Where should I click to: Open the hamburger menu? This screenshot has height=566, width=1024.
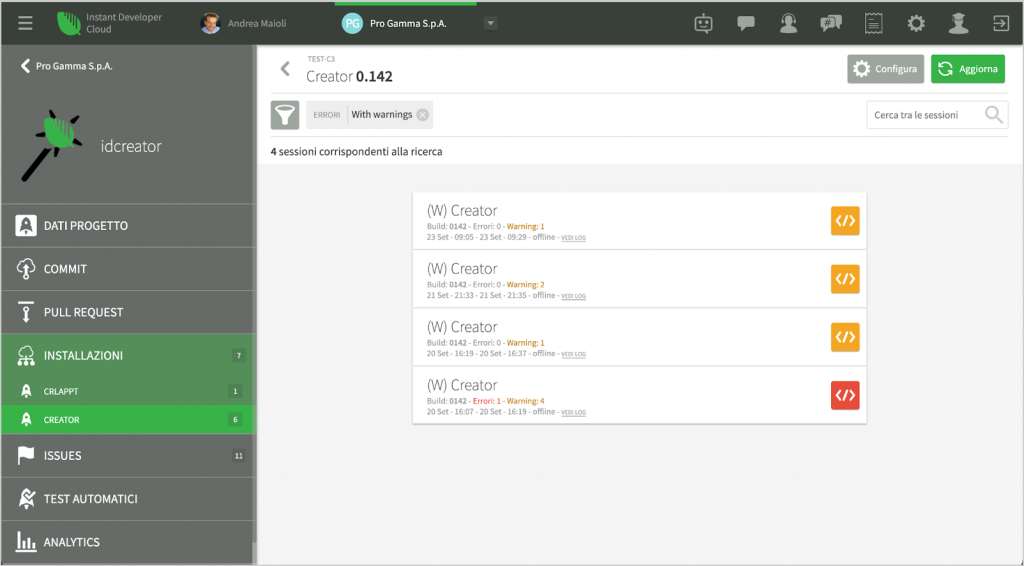click(x=25, y=24)
